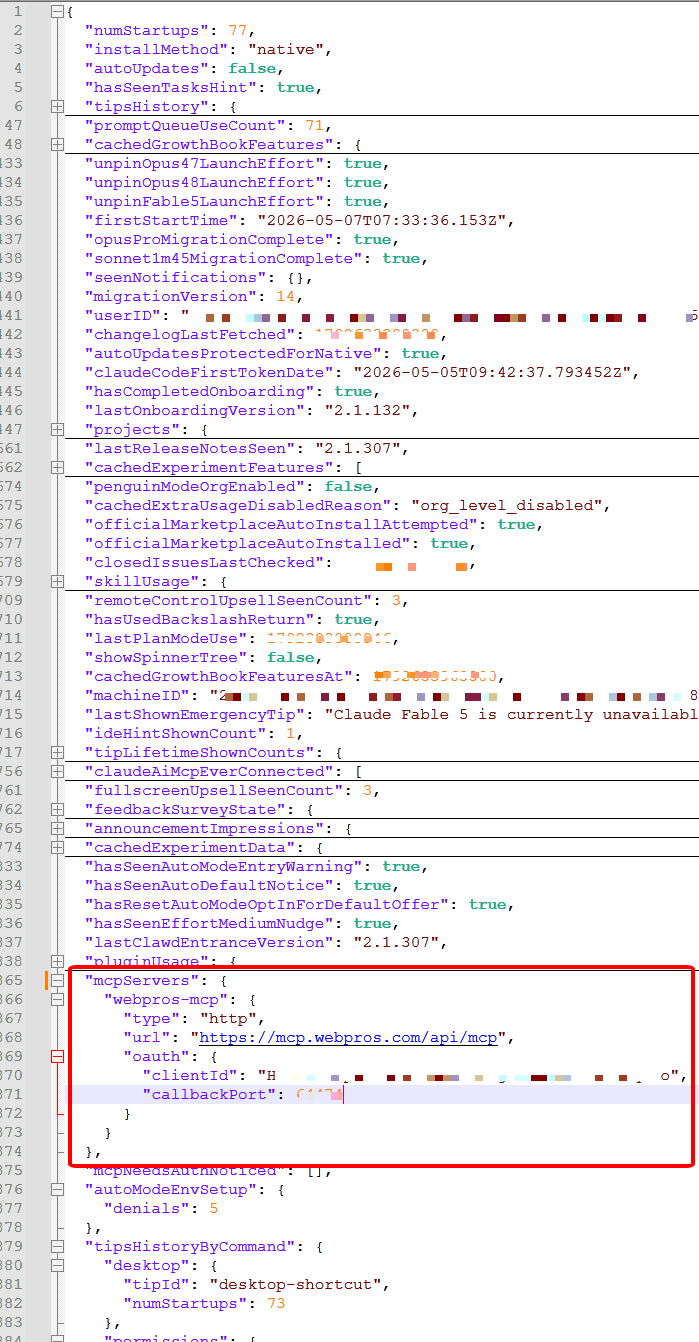This screenshot has width=699, height=1342.
Task: Click the "opusProMigrationComplete" key
Action: 208,239
